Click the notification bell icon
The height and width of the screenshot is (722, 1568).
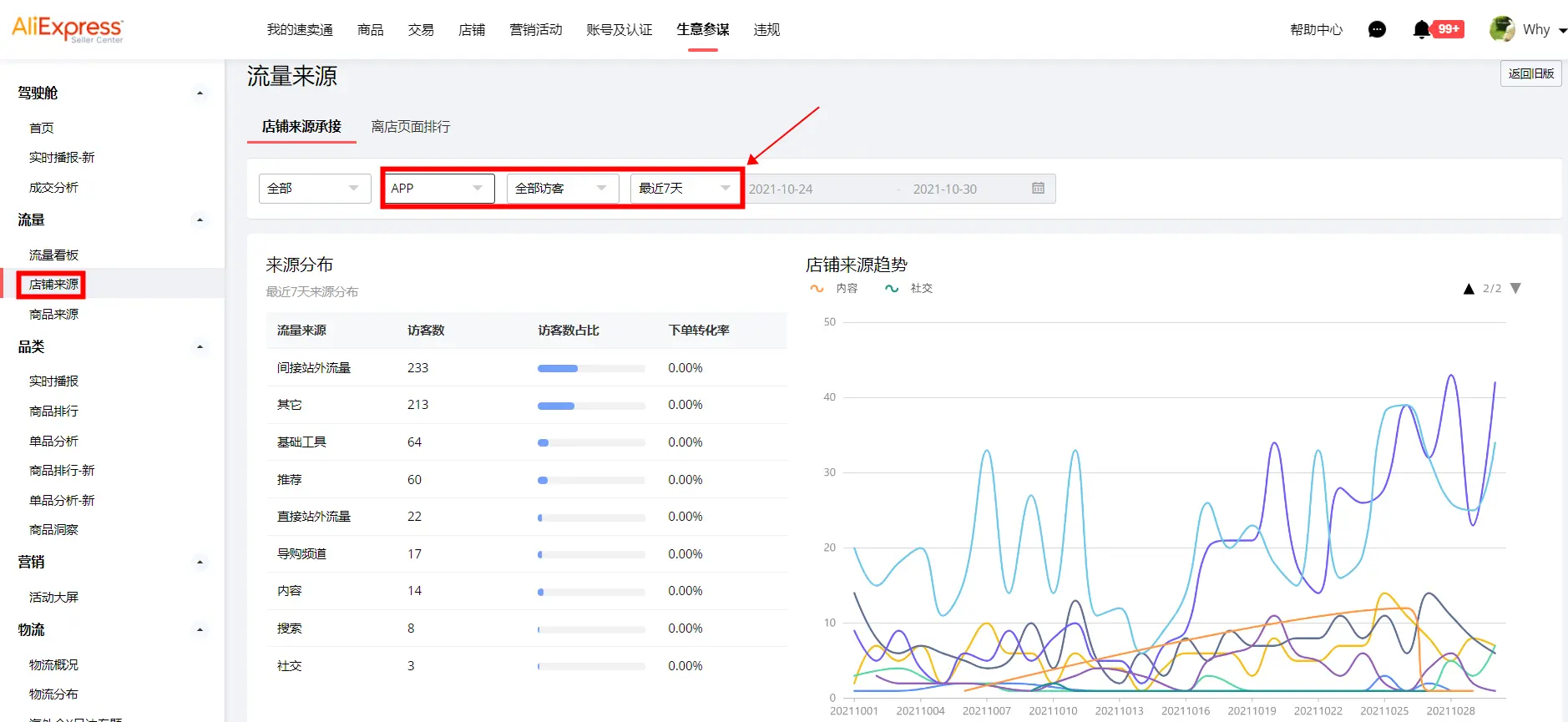pyautogui.click(x=1421, y=30)
